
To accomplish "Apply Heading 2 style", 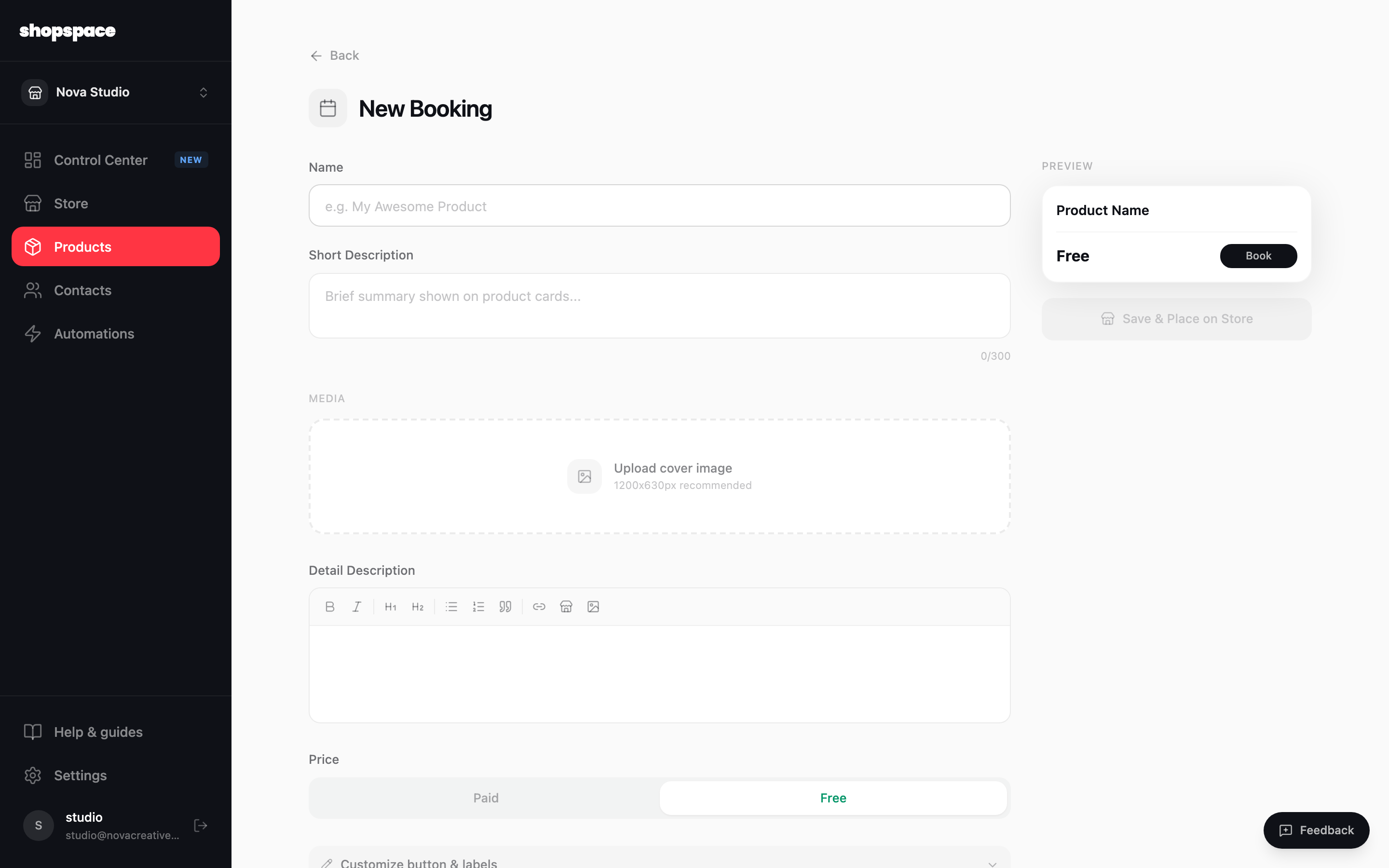I will [x=417, y=607].
